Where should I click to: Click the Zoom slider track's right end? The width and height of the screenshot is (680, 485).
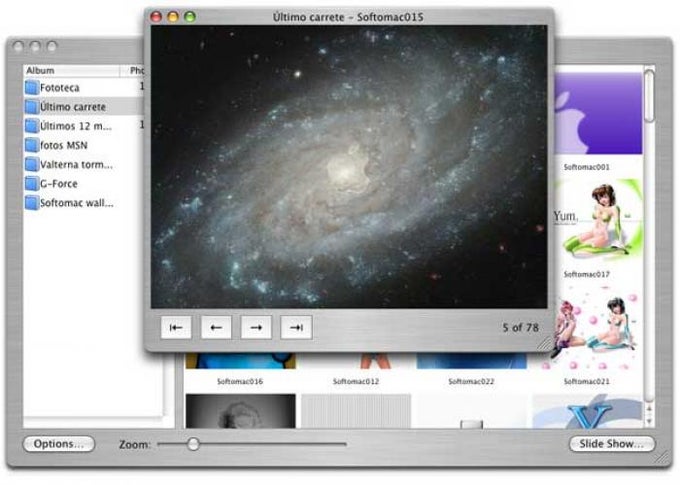(x=344, y=444)
